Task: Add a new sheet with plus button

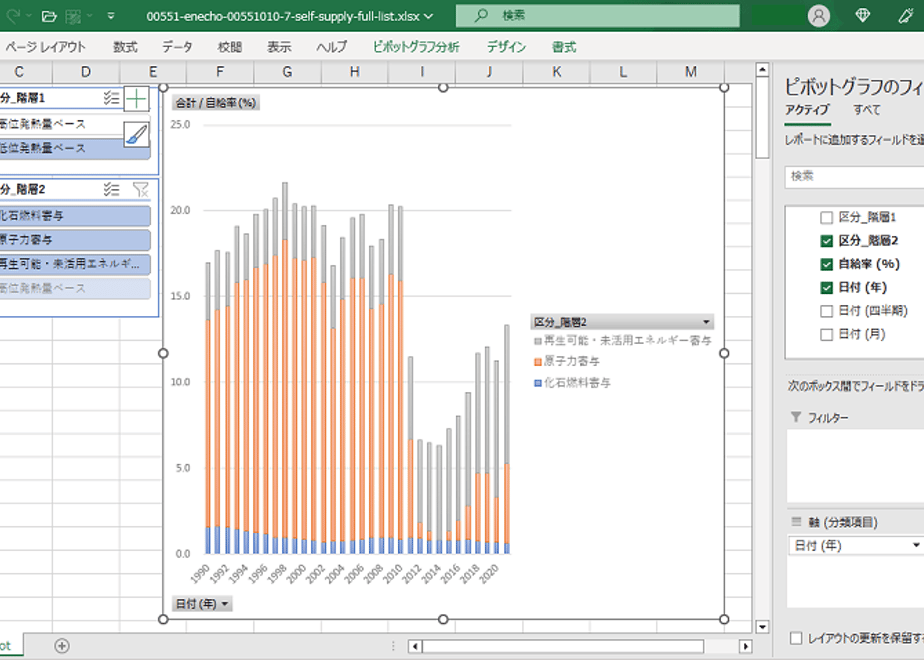Action: (62, 646)
